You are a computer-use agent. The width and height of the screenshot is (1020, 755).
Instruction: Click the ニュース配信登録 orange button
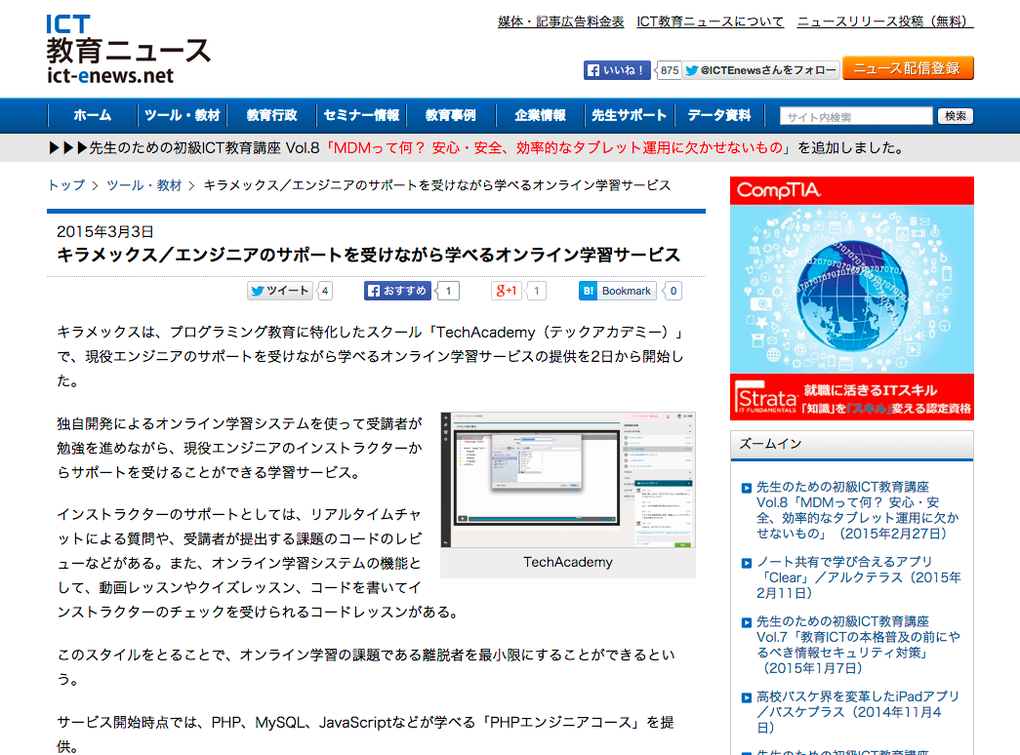click(x=907, y=68)
